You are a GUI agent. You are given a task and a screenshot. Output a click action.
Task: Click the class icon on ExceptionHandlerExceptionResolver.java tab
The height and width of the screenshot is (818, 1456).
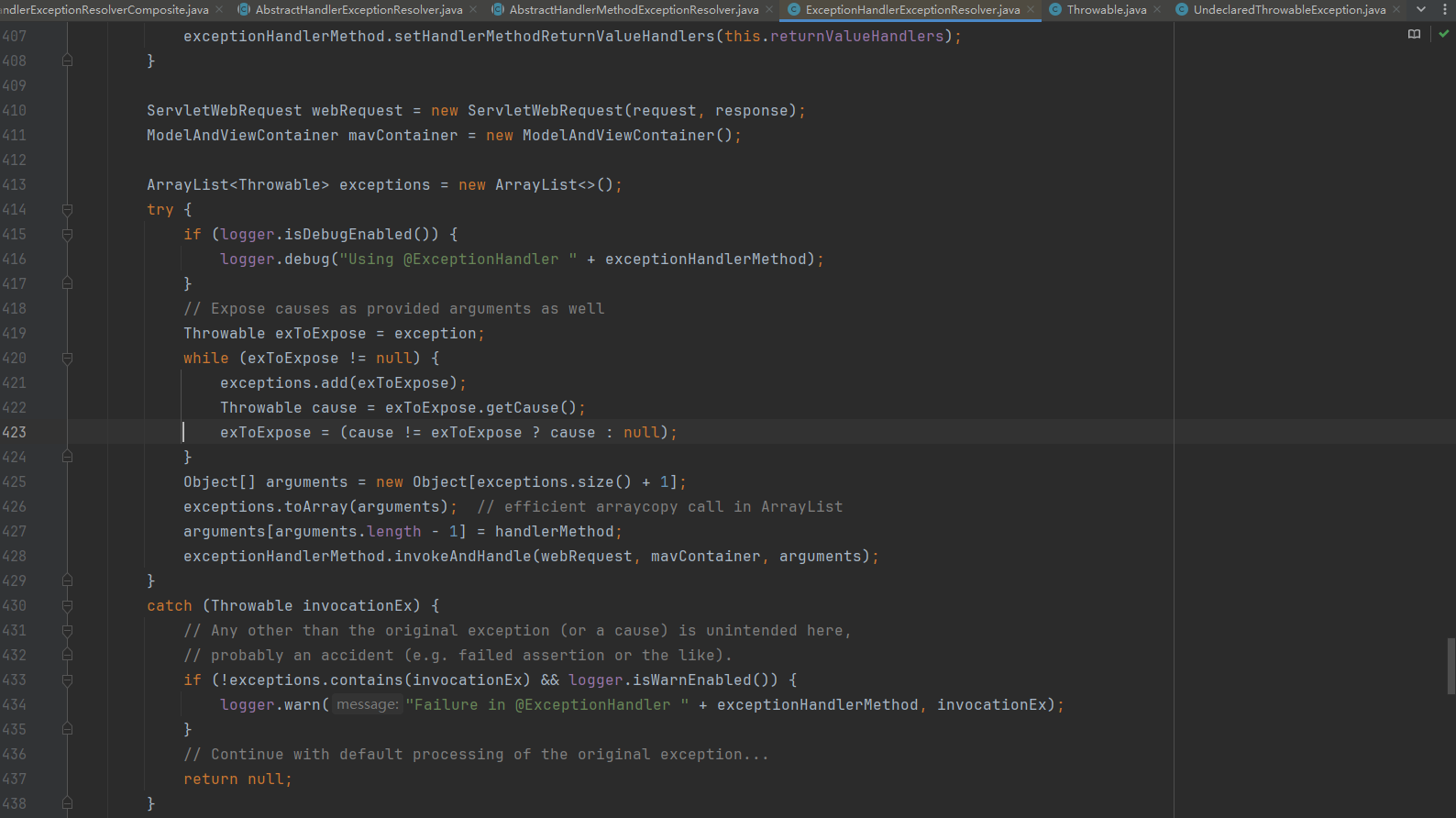pos(794,9)
